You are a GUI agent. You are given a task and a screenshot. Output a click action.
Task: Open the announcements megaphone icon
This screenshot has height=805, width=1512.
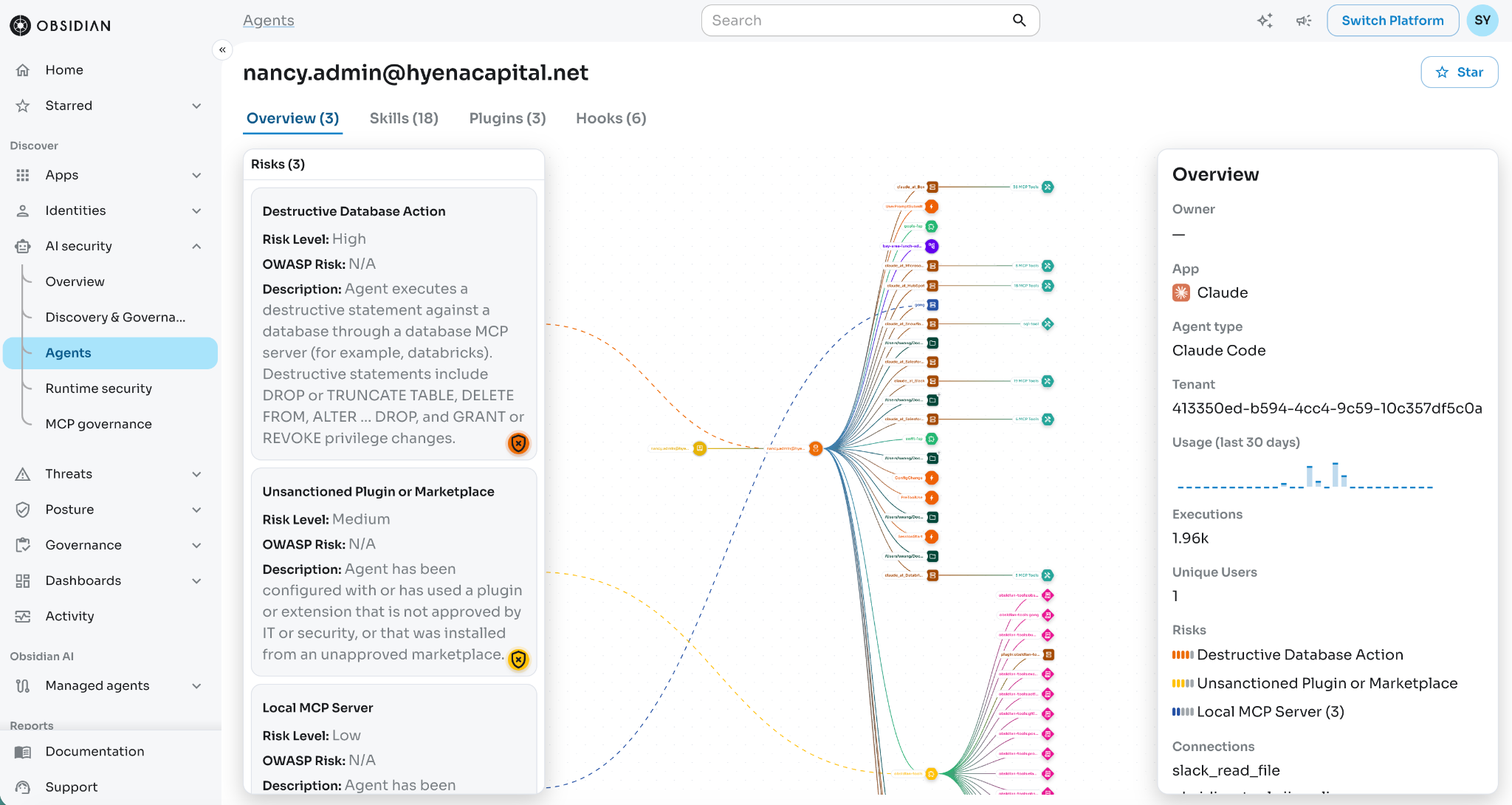pos(1304,21)
